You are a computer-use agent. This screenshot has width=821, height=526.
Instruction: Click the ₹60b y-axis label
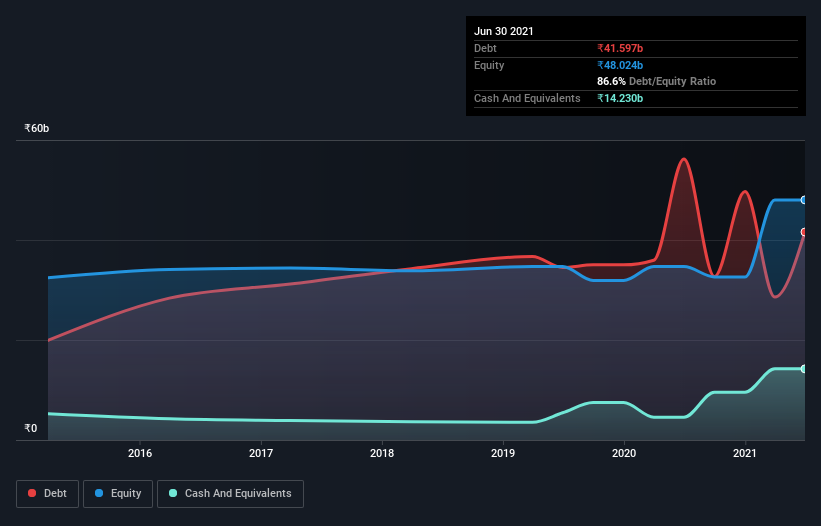click(x=37, y=128)
